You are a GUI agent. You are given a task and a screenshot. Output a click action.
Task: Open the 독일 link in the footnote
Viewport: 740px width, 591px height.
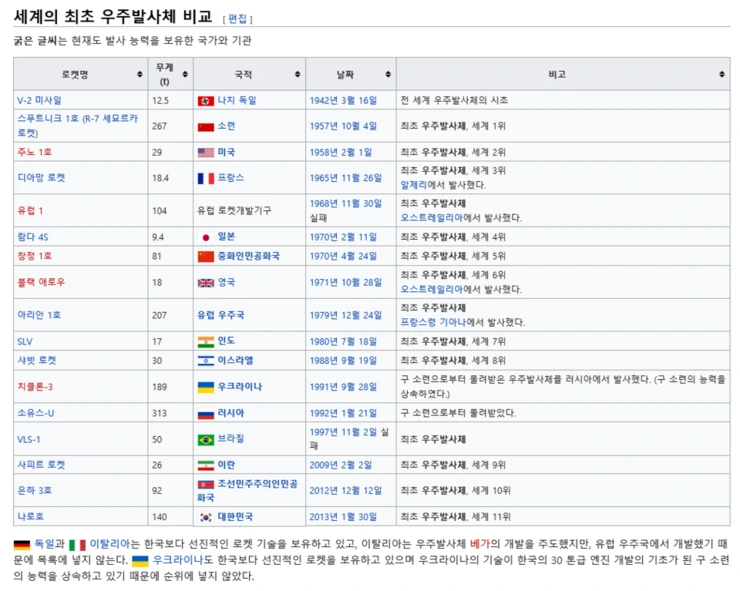click(x=44, y=544)
